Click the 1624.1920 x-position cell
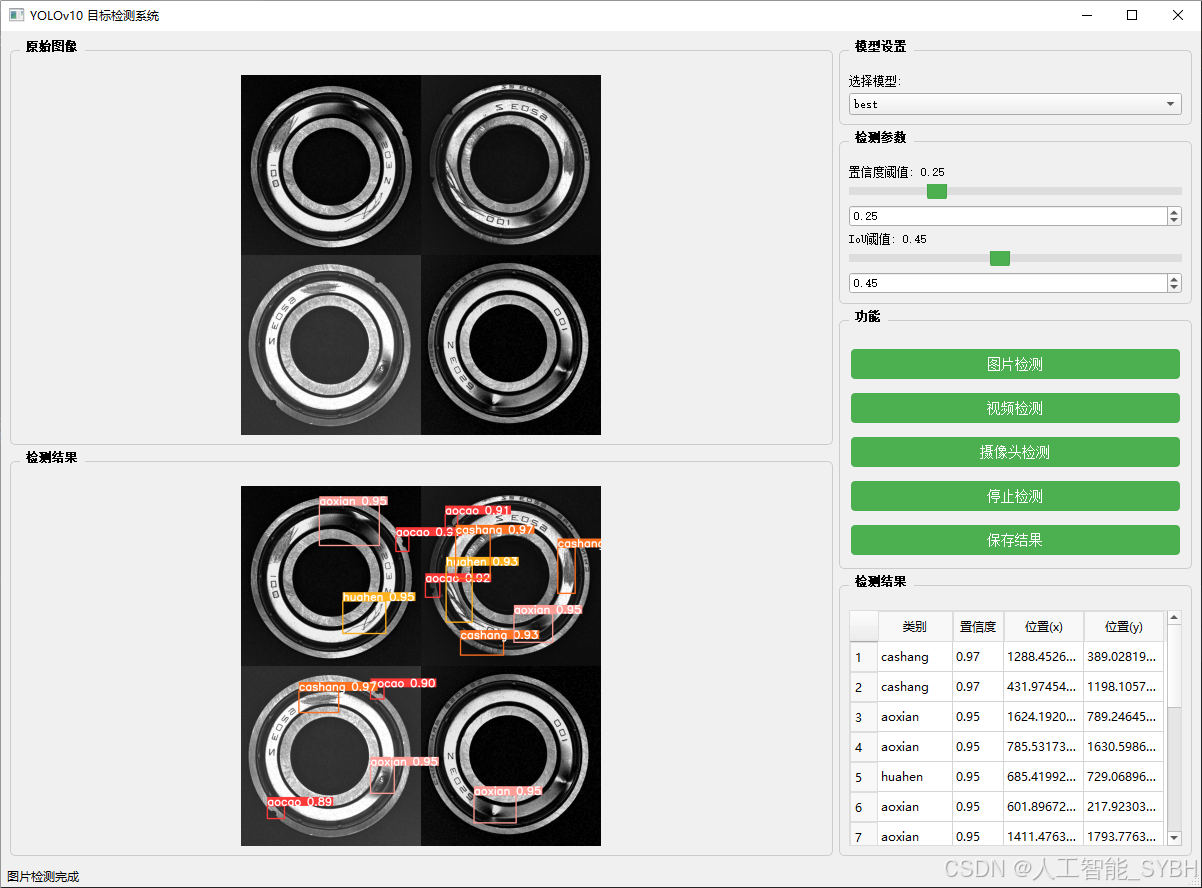Viewport: 1202px width, 888px height. pyautogui.click(x=1043, y=717)
